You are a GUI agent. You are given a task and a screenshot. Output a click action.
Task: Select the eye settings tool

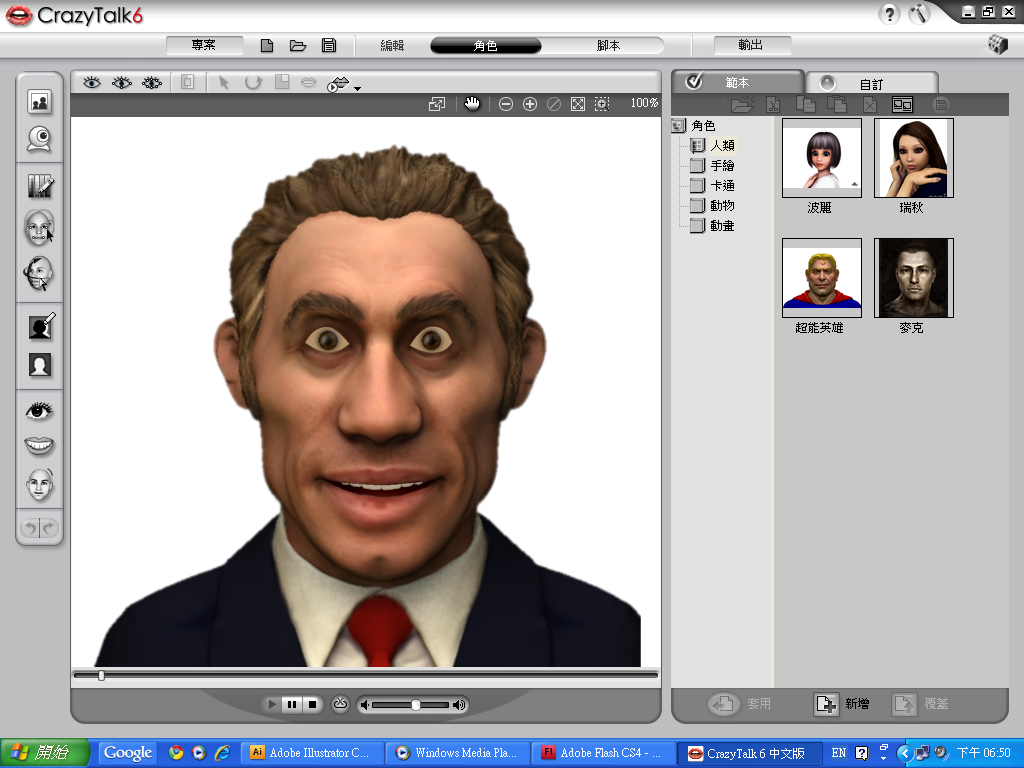[40, 411]
